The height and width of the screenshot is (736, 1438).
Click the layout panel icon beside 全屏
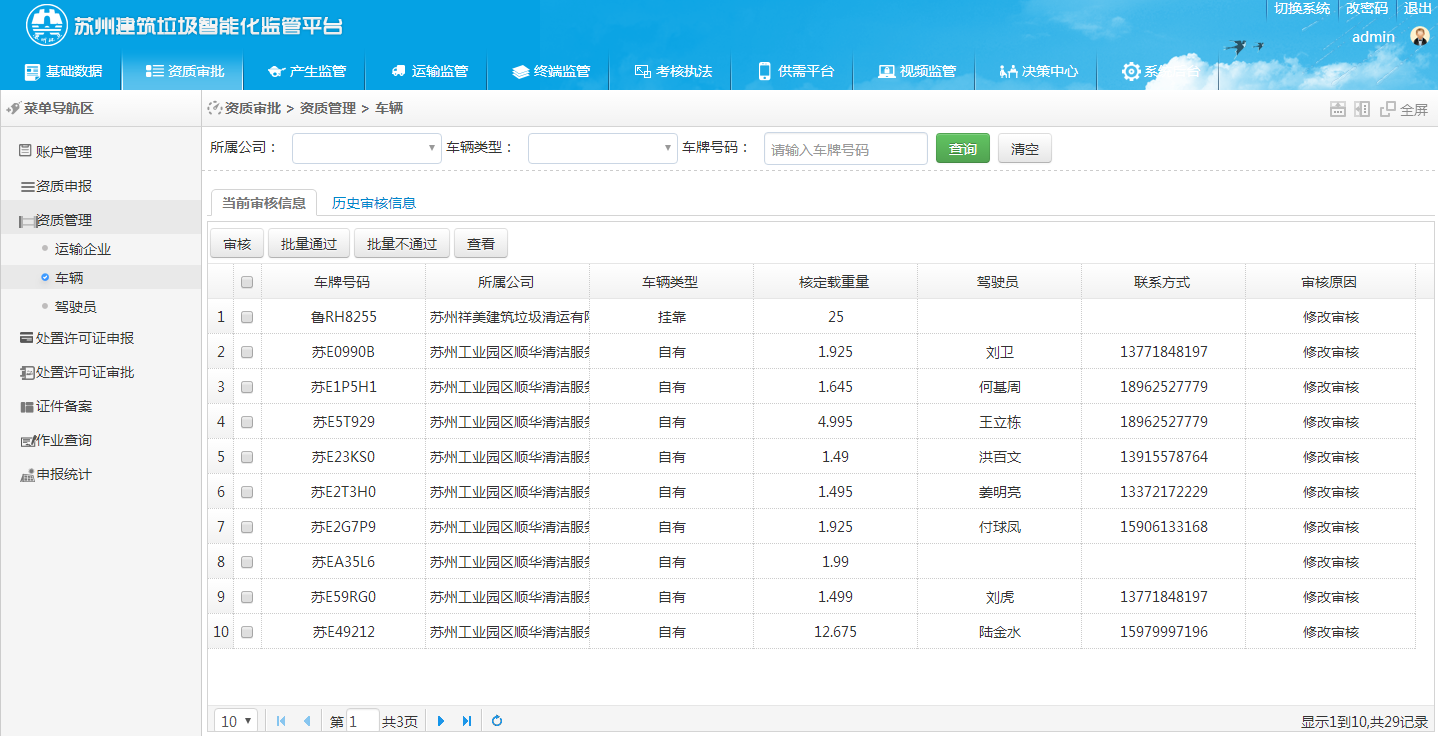coord(1362,109)
